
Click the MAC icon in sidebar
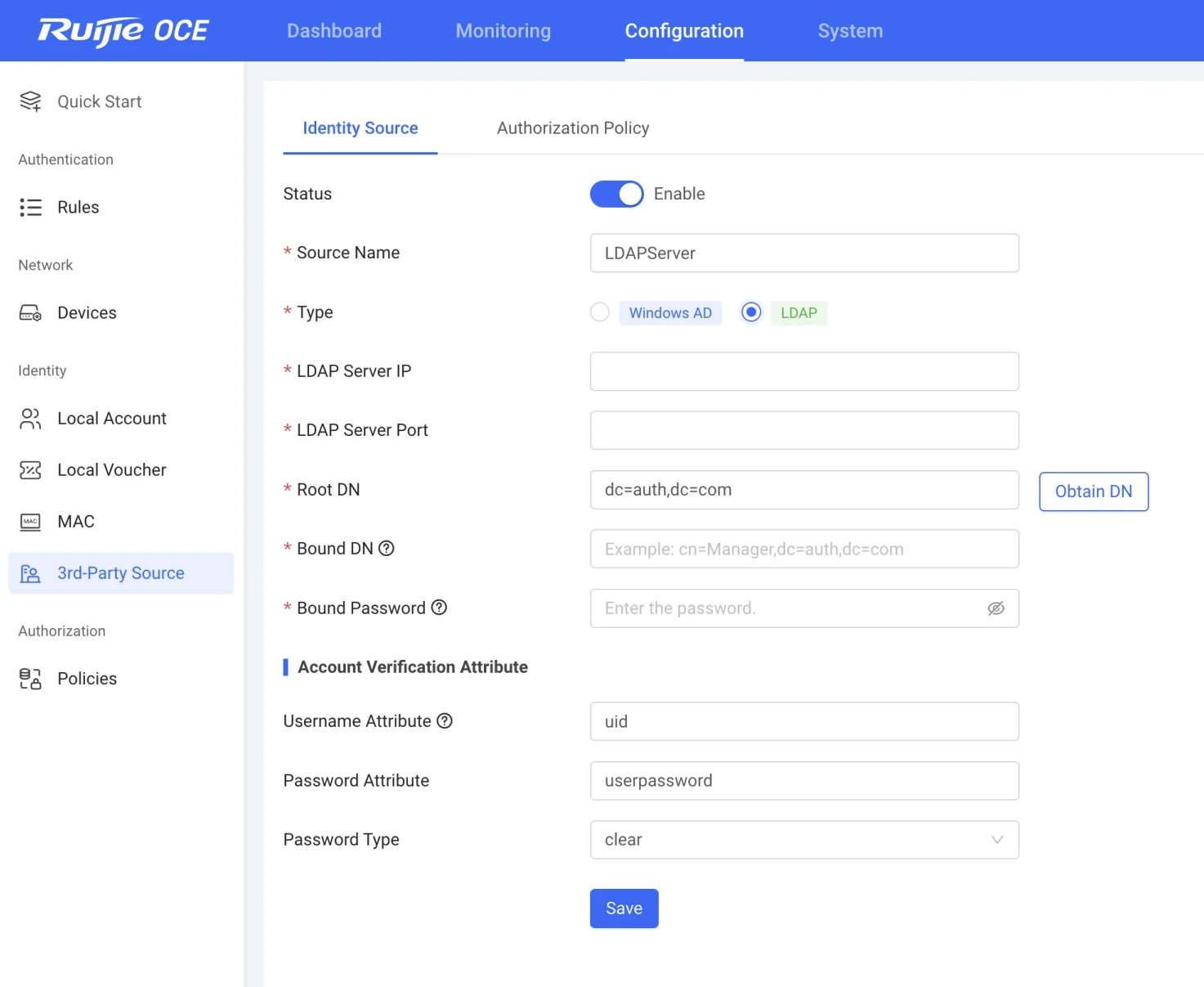click(x=30, y=522)
